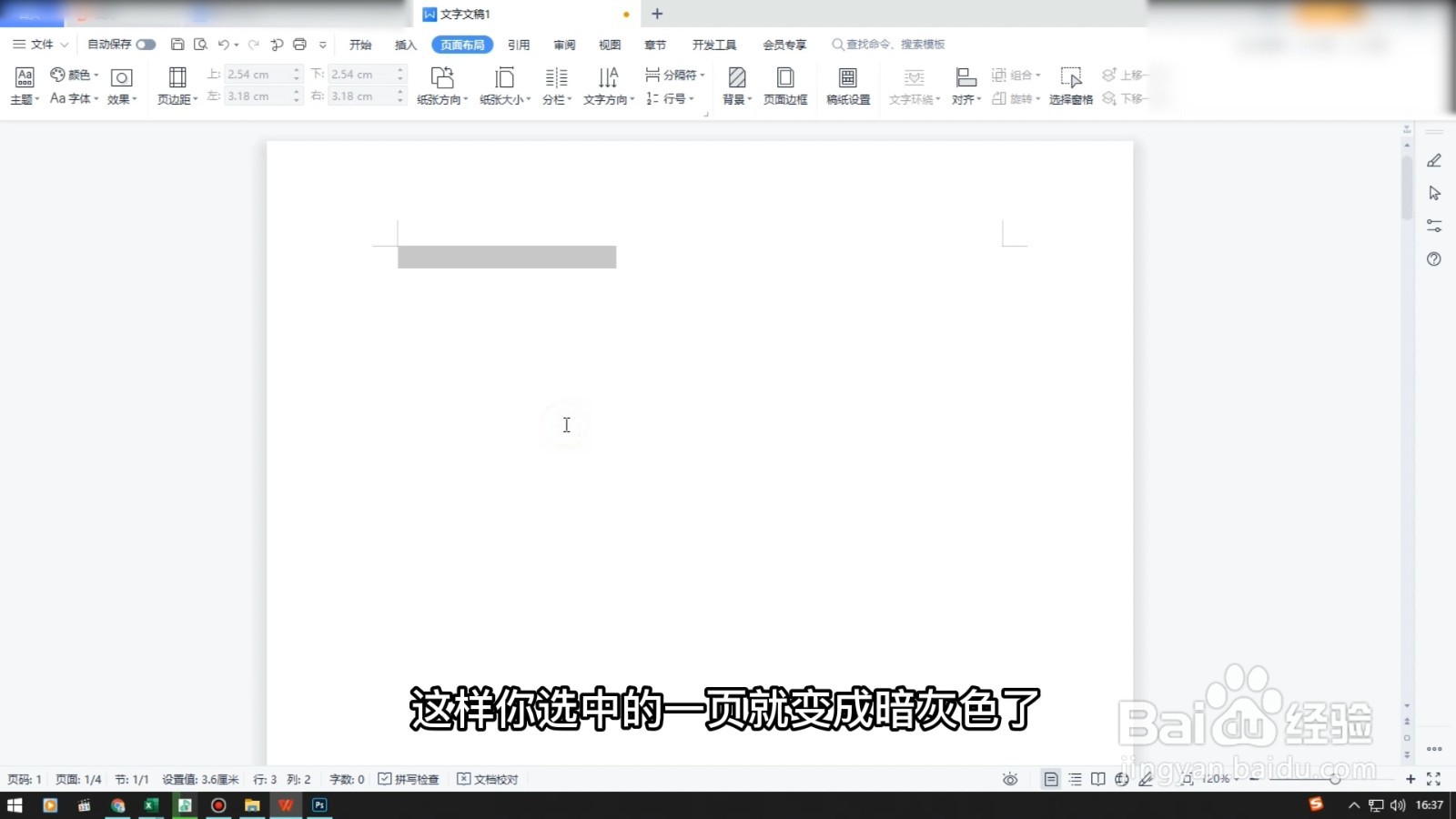Click the selection cursor icon in sidebar
This screenshot has height=819, width=1456.
1434,193
